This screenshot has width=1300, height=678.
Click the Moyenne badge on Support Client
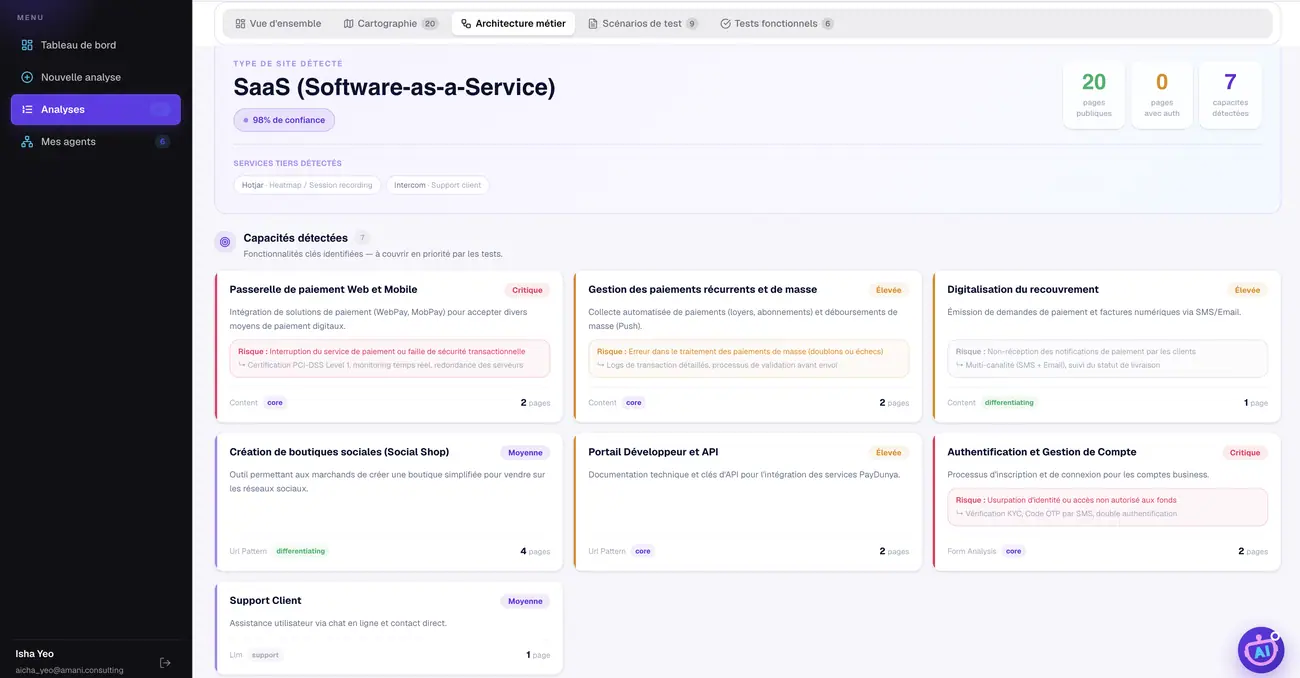point(525,601)
